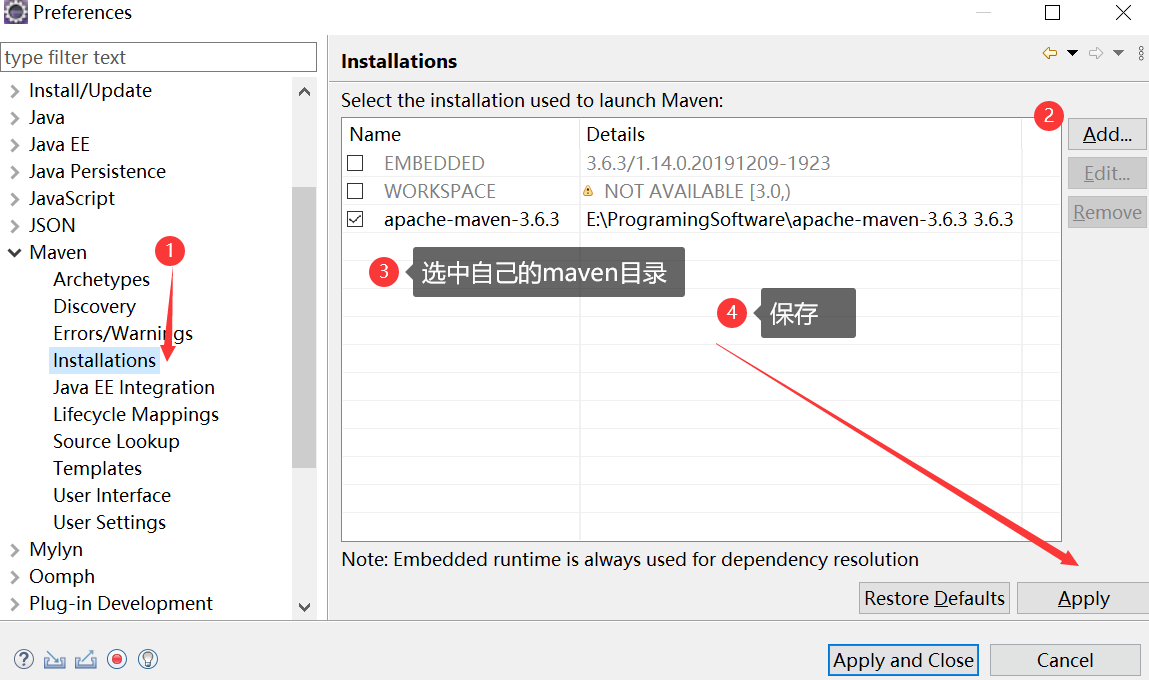The height and width of the screenshot is (680, 1149).
Task: Expand the Oomph tree node
Action: [x=15, y=577]
